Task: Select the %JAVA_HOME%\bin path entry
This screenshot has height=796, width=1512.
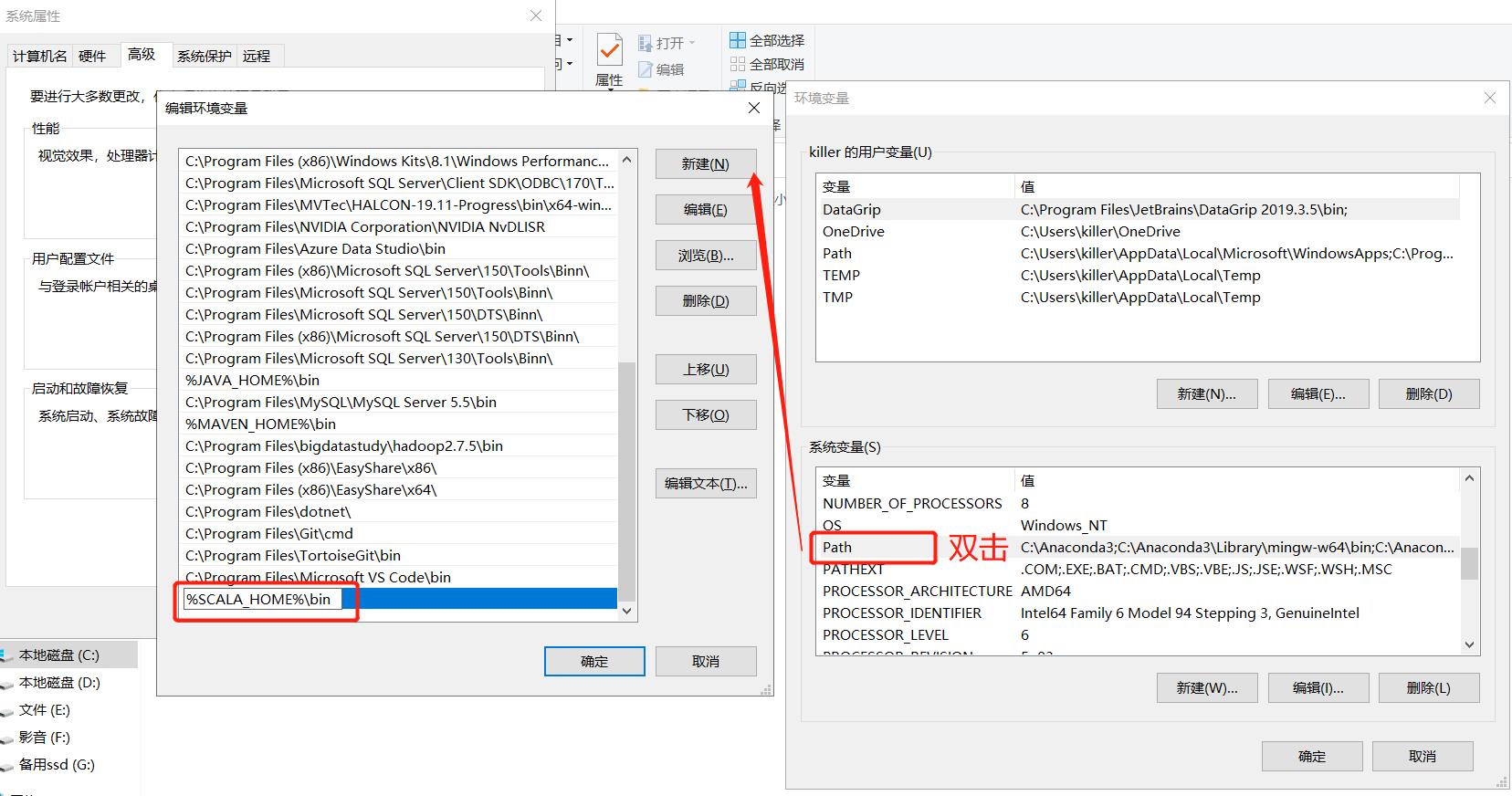Action: tap(399, 381)
